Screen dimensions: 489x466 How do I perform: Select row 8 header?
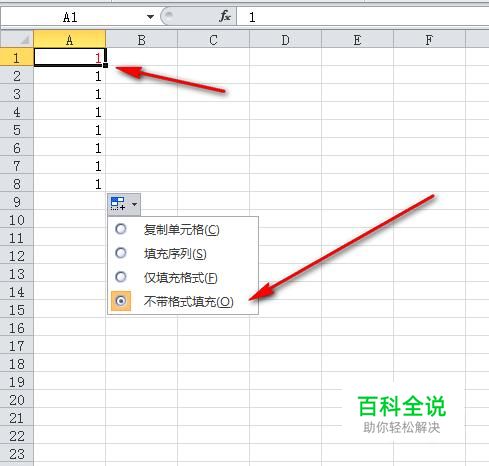17,184
